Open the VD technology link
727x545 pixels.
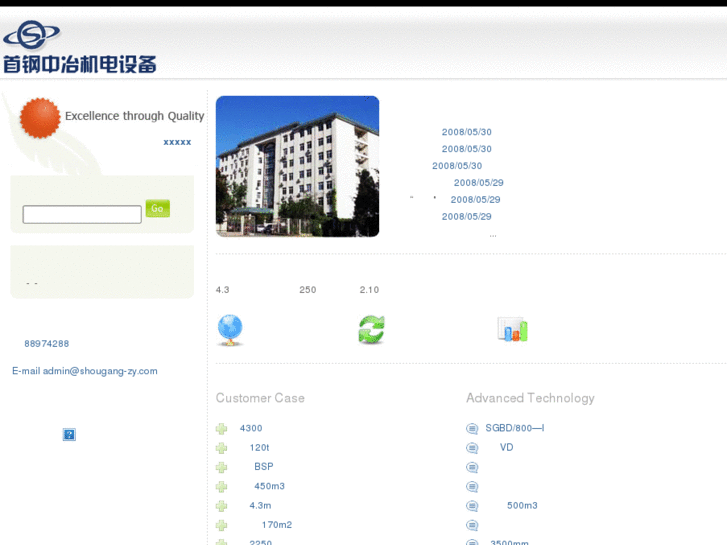click(x=506, y=447)
